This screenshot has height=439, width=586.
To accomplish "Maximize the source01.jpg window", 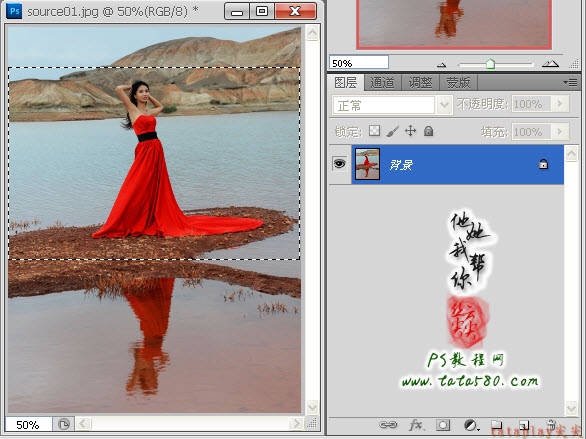I will click(x=262, y=12).
